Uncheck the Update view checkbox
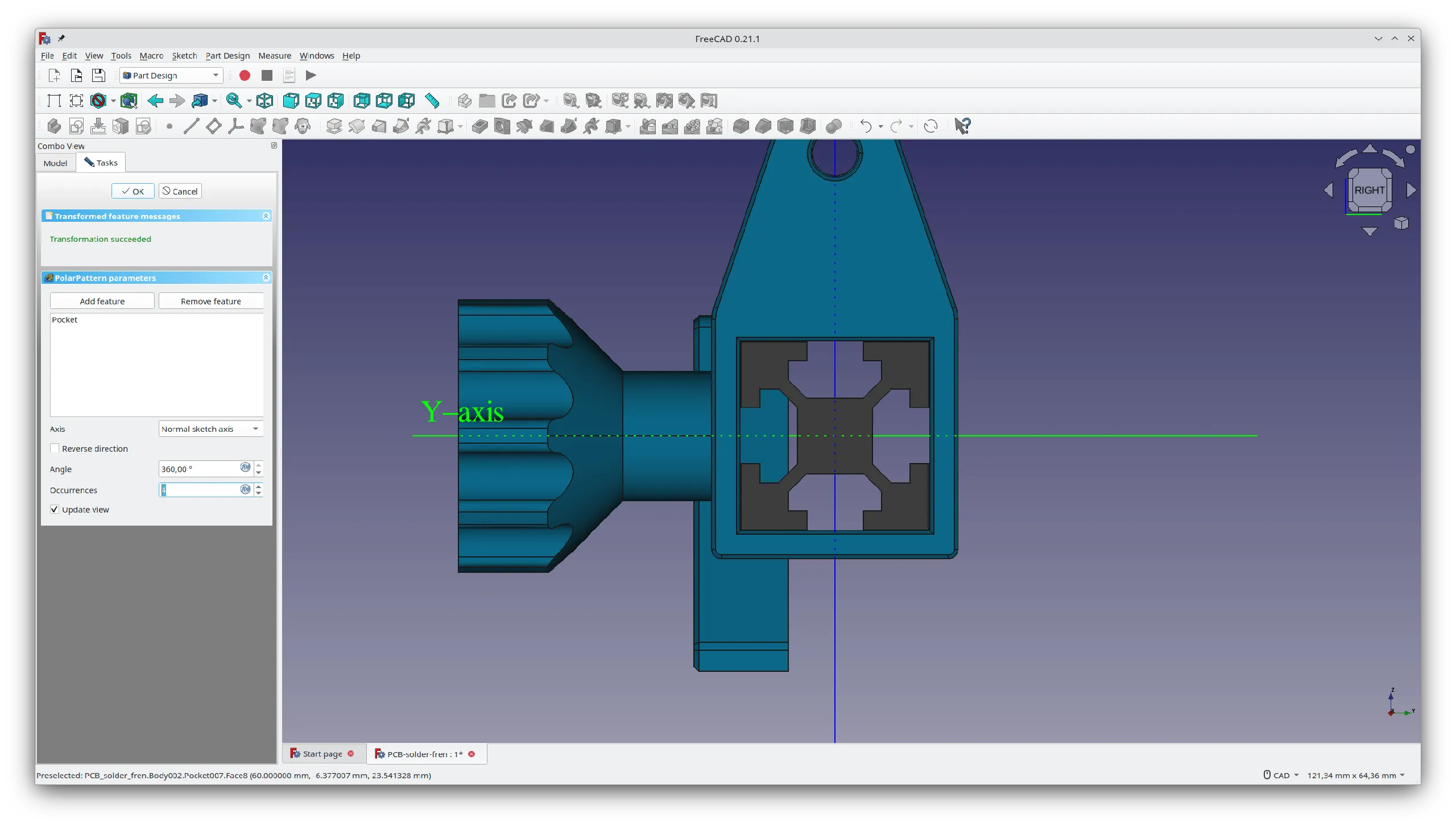1456x826 pixels. 55,509
